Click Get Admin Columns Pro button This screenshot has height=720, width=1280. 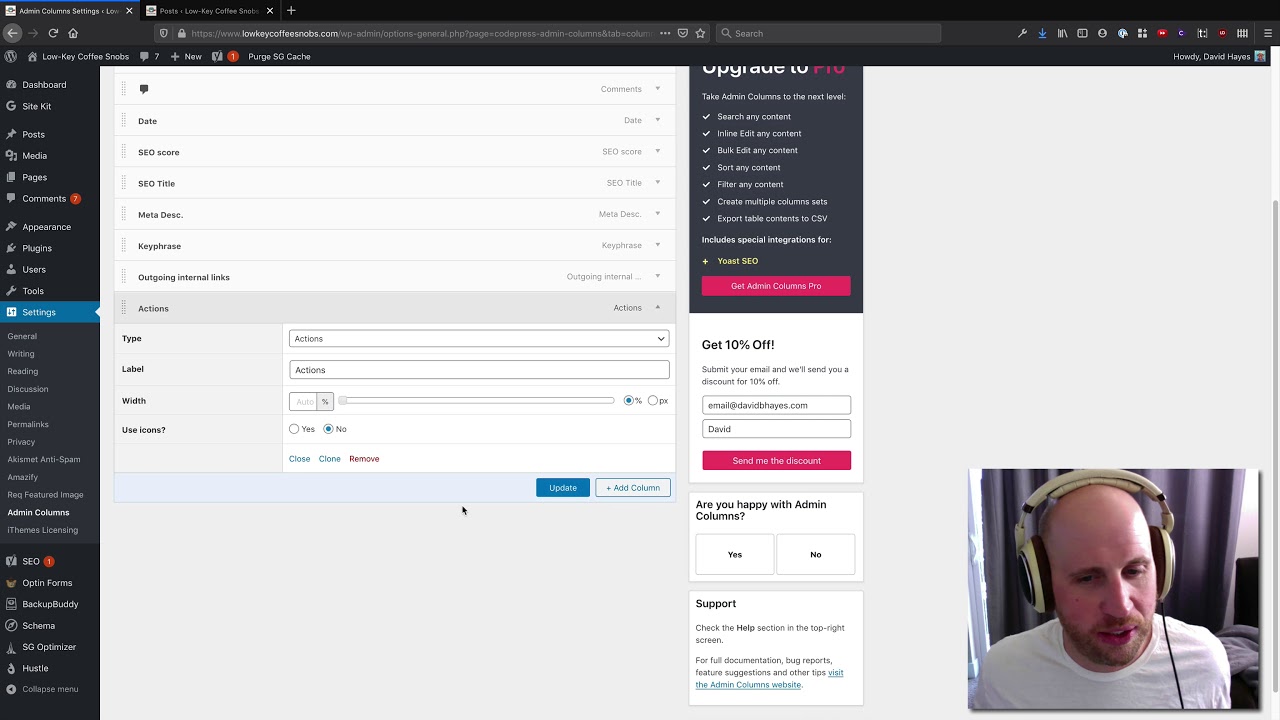click(x=776, y=286)
